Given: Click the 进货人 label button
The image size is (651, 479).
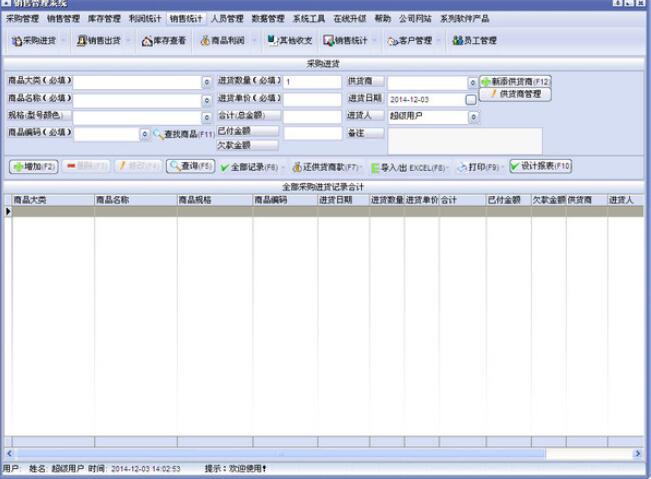Looking at the screenshot, I should [x=365, y=116].
